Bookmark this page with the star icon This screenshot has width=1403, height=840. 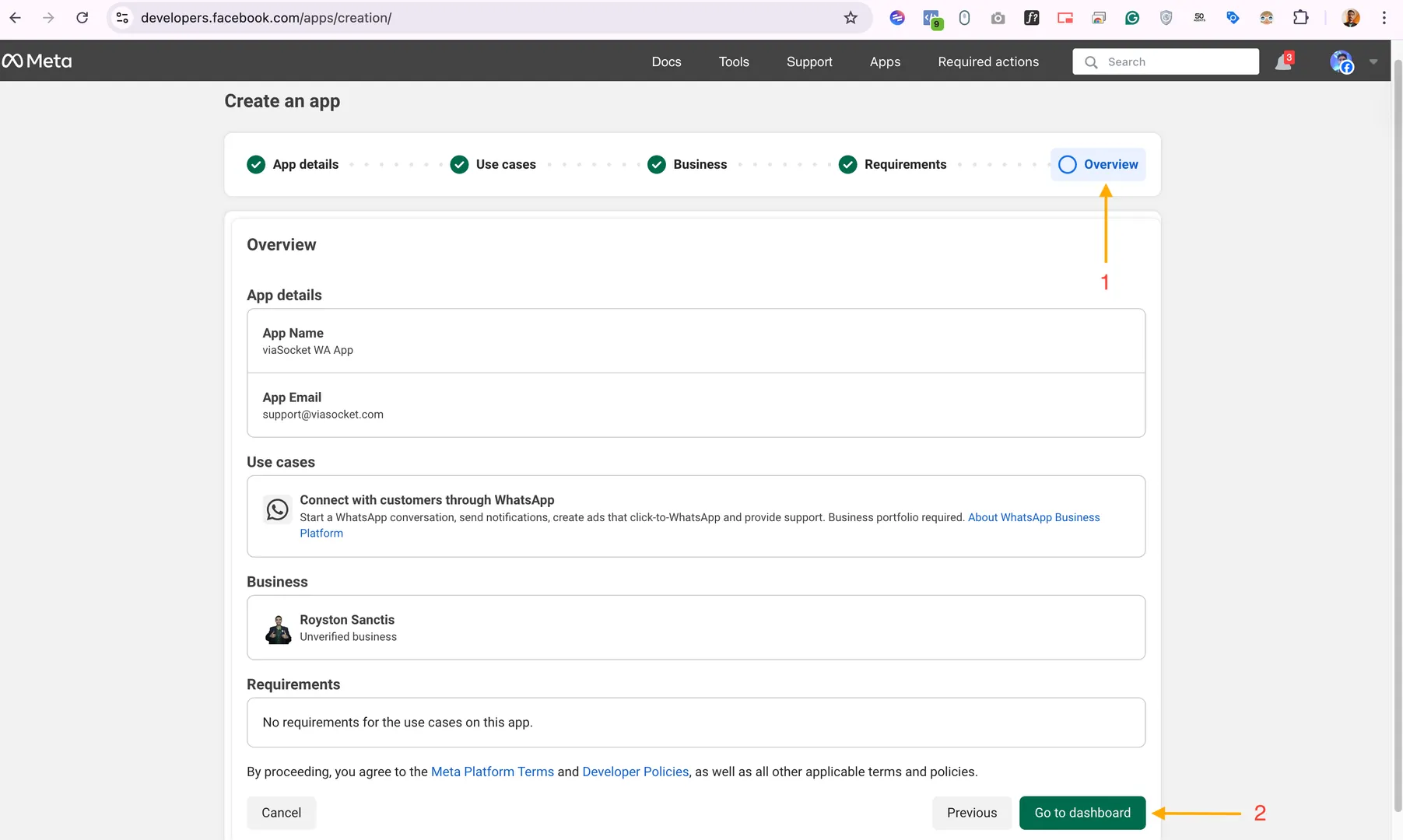pos(851,17)
